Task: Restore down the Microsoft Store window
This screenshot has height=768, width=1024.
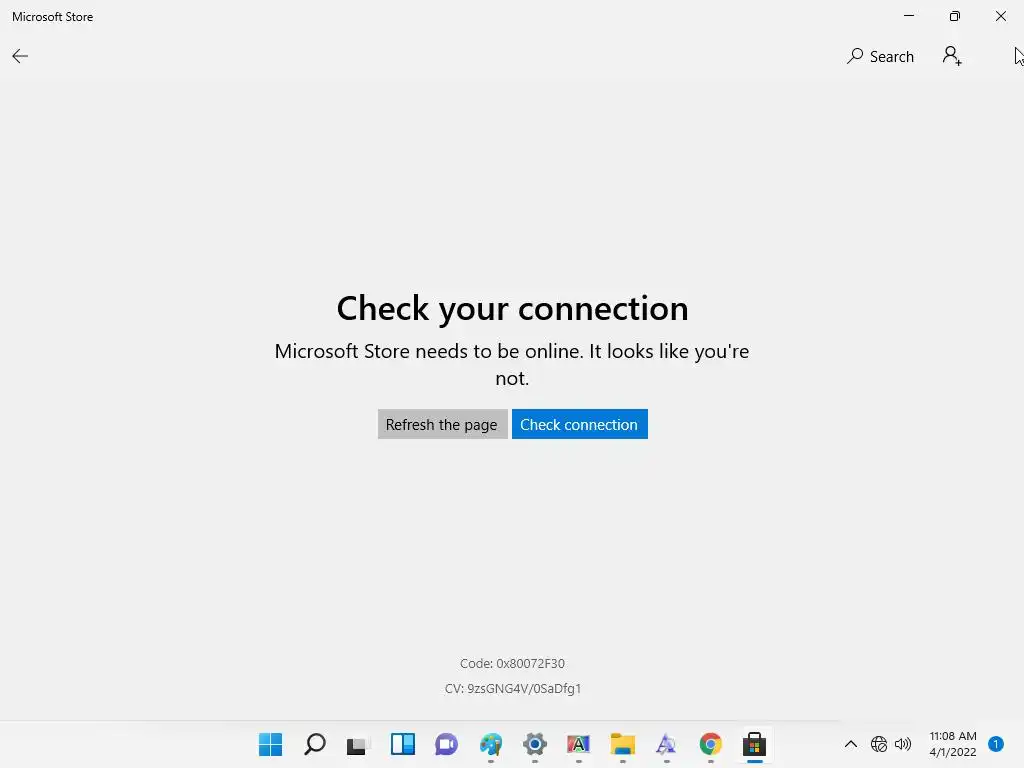Action: 955,16
